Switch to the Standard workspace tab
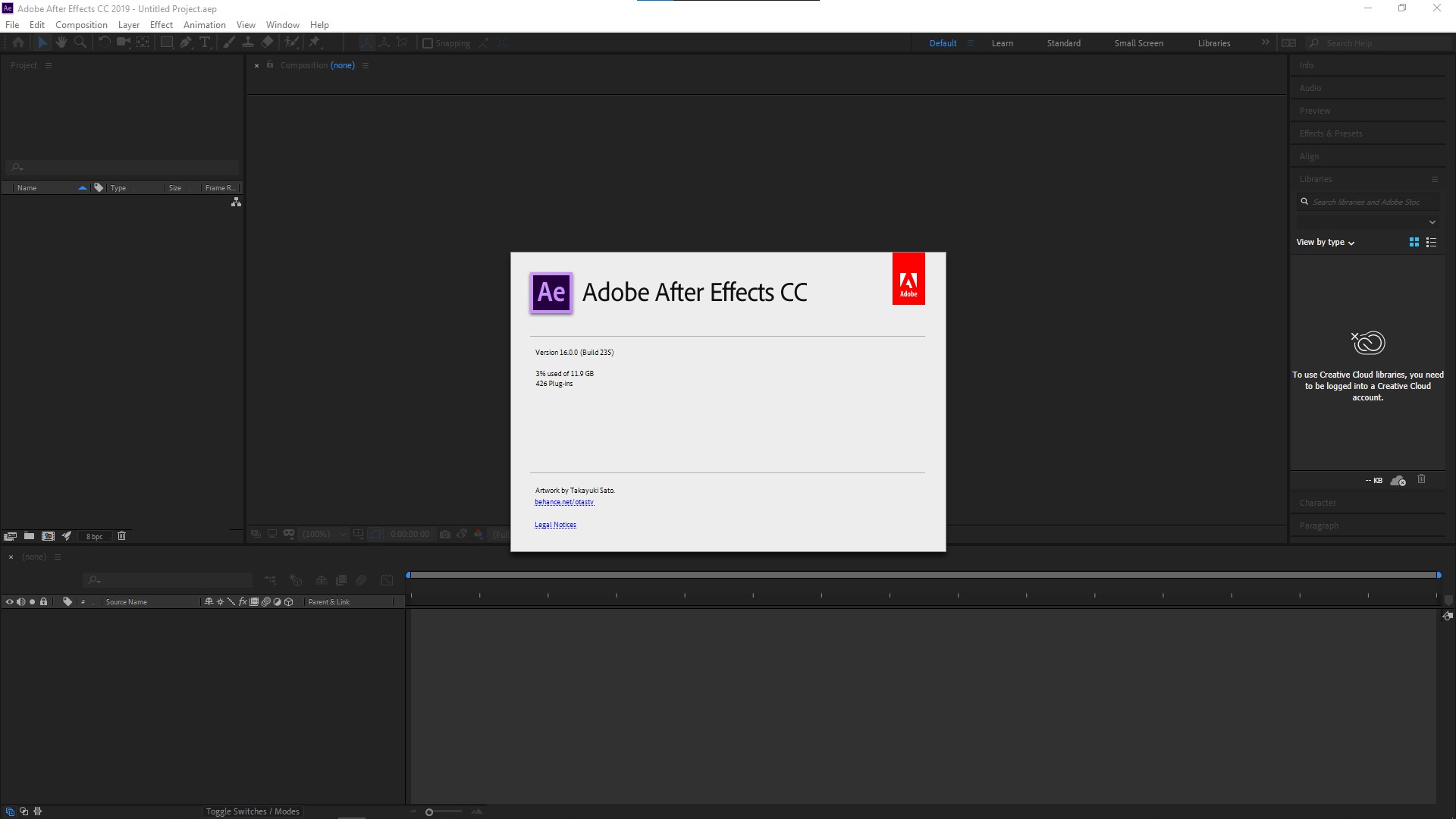This screenshot has height=819, width=1456. click(1063, 43)
